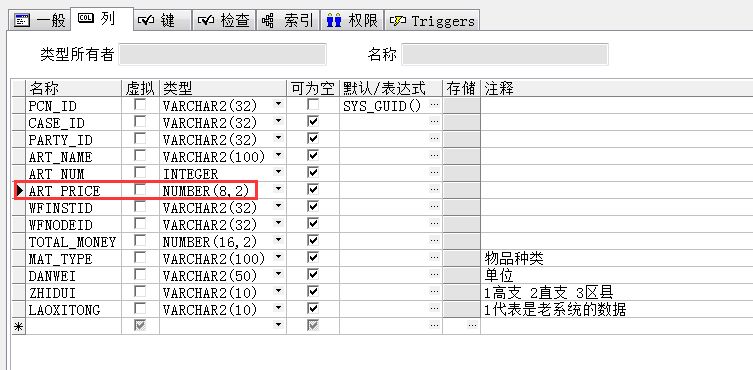The height and width of the screenshot is (370, 753).
Task: Click the 名称 column header
Action: click(73, 88)
